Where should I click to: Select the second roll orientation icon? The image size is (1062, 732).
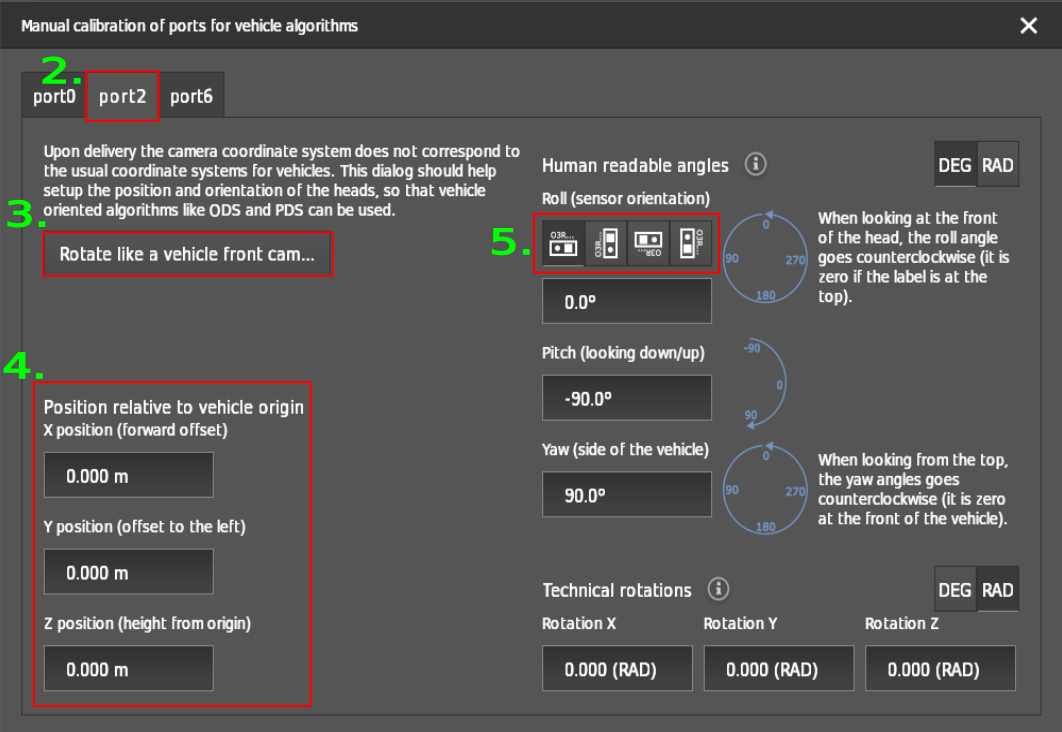point(606,244)
